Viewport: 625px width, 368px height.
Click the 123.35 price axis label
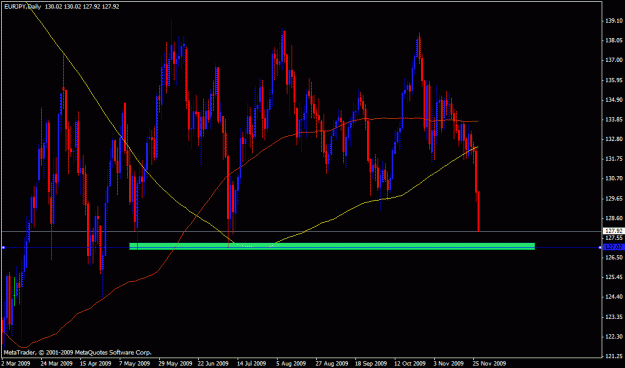614,317
